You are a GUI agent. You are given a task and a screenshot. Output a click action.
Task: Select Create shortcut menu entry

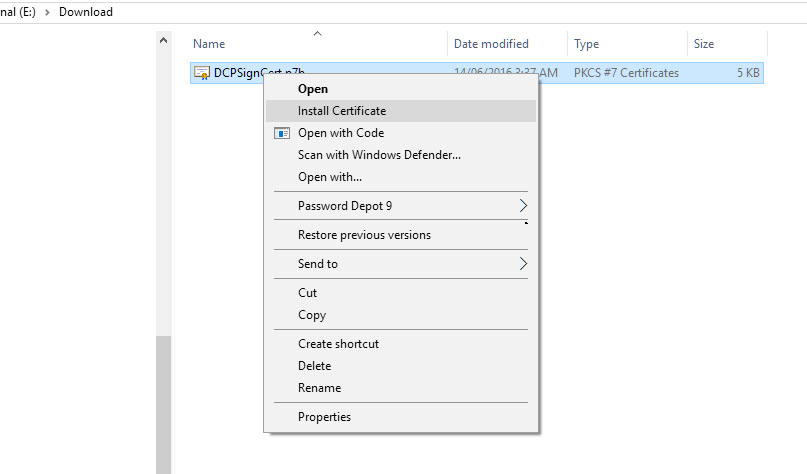(x=338, y=344)
